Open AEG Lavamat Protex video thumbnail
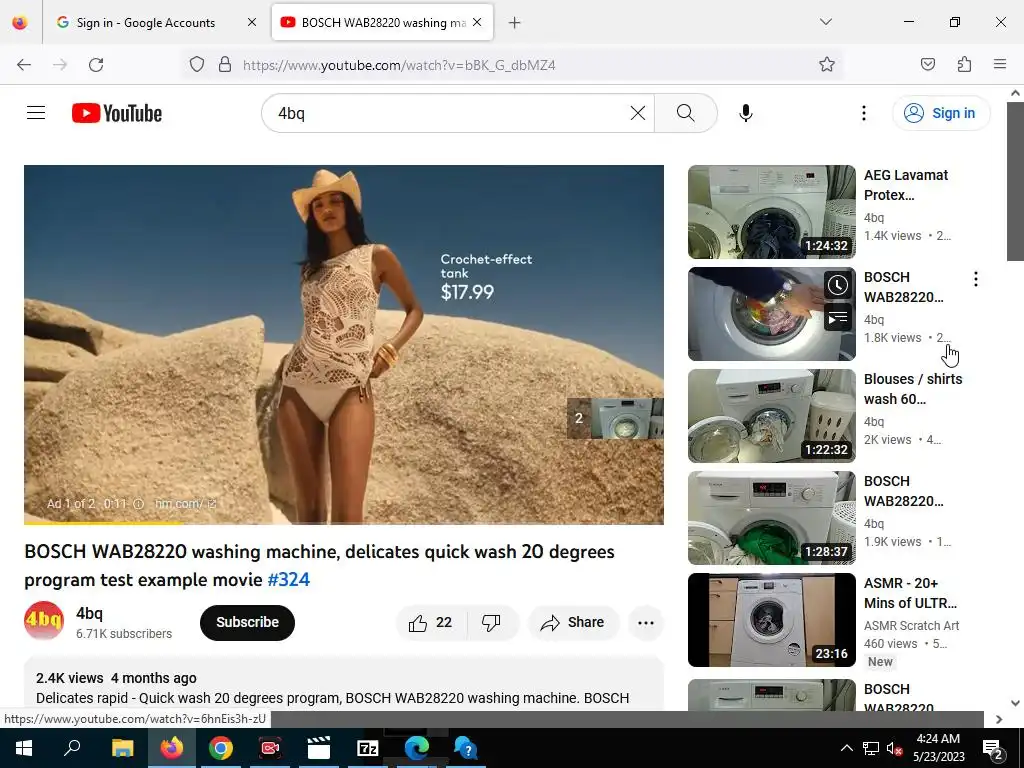This screenshot has width=1024, height=768. [x=771, y=212]
